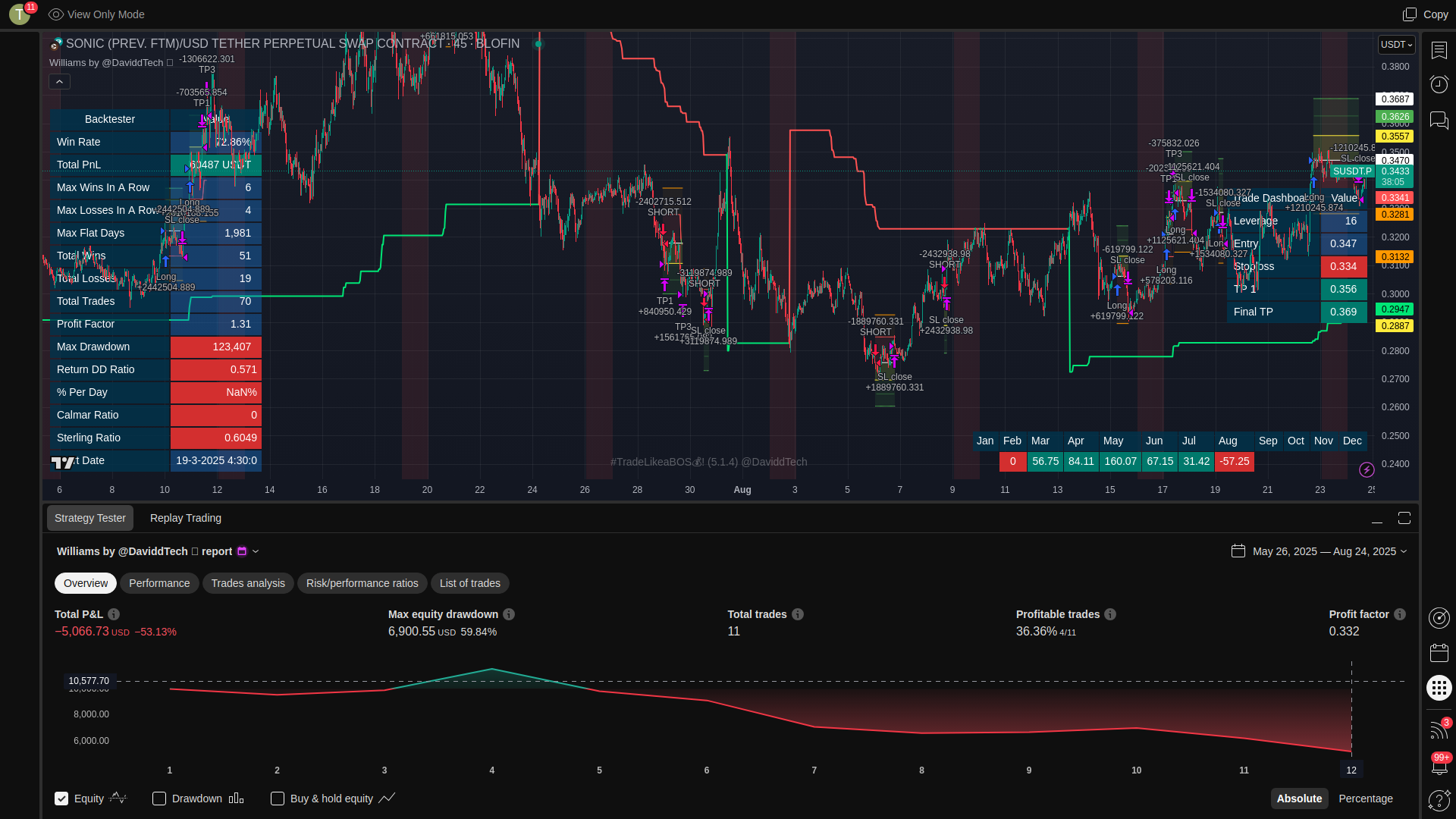The width and height of the screenshot is (1456, 819).
Task: Open the user profile avatar
Action: [20, 14]
